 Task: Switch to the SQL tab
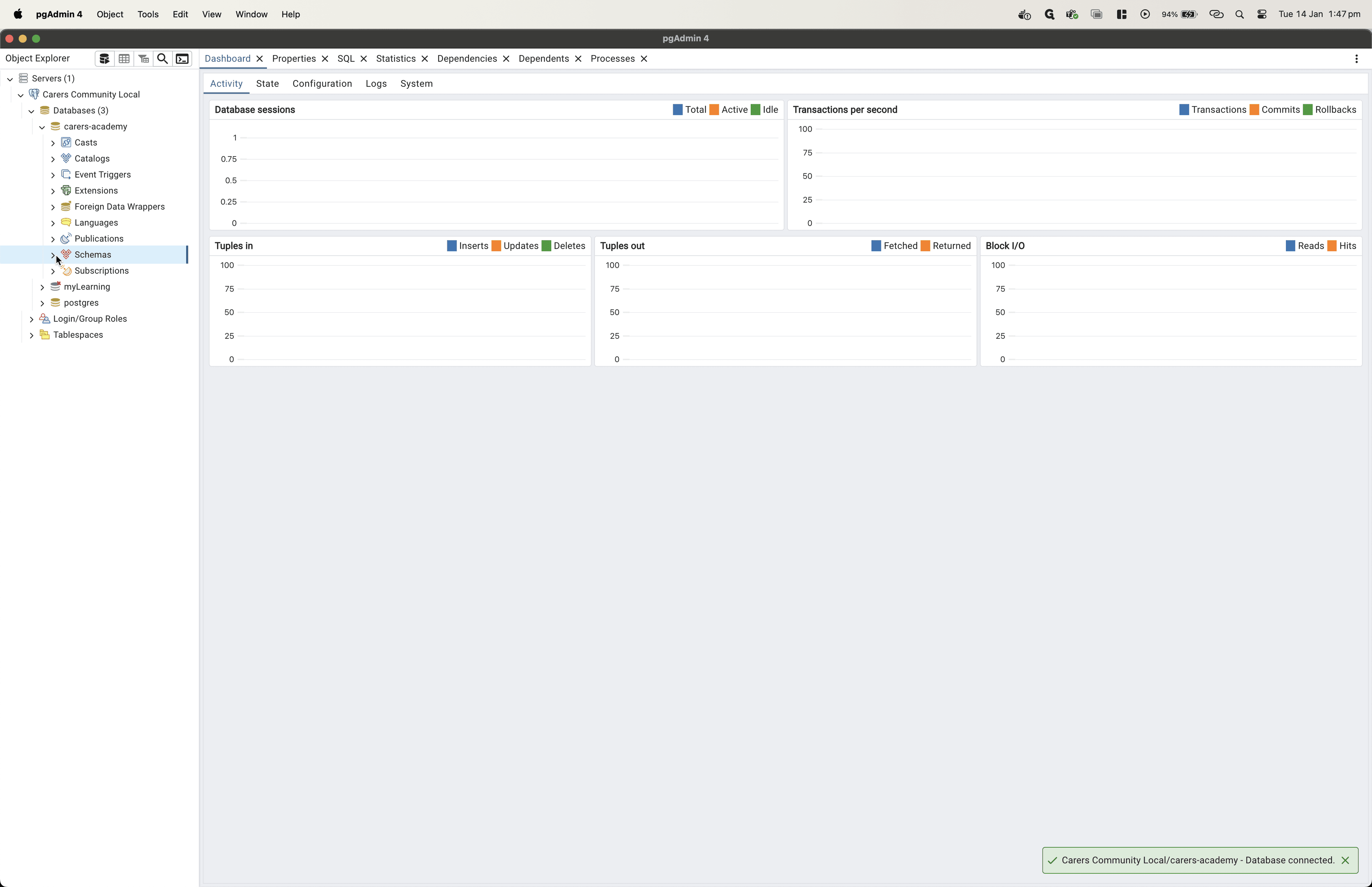coord(346,59)
